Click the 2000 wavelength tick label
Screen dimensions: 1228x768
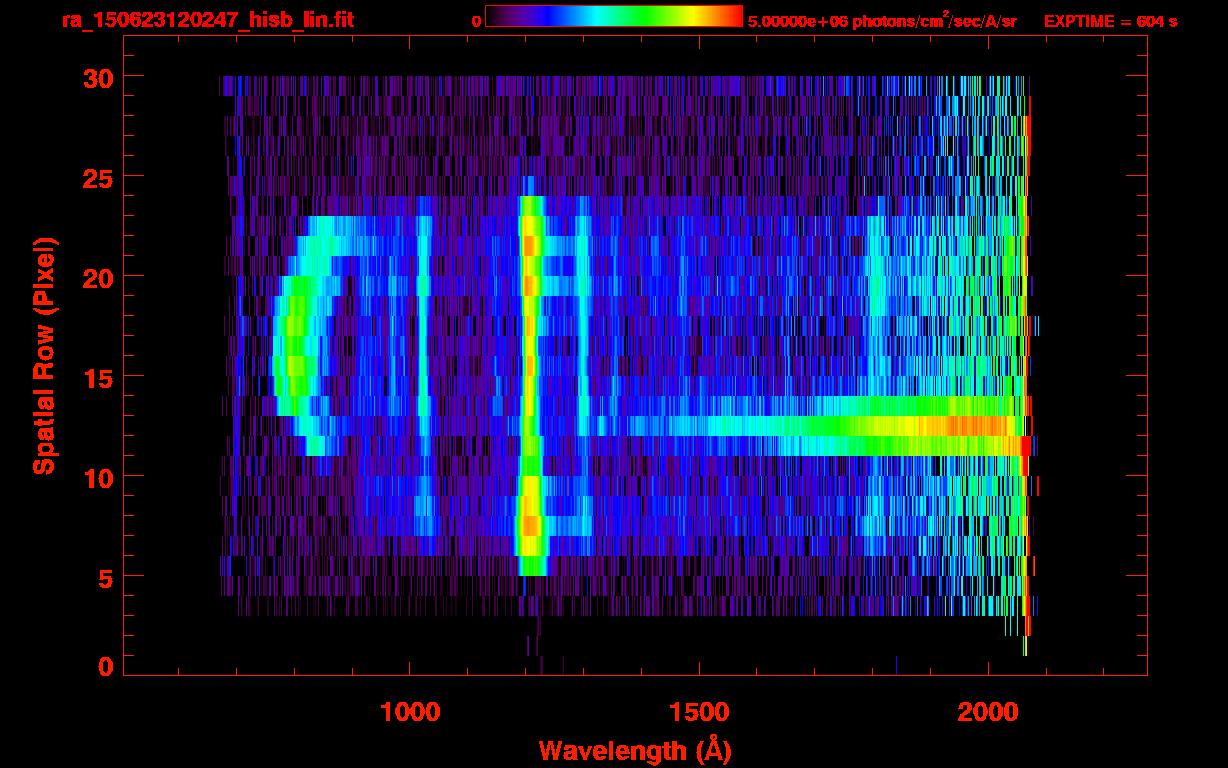[988, 712]
